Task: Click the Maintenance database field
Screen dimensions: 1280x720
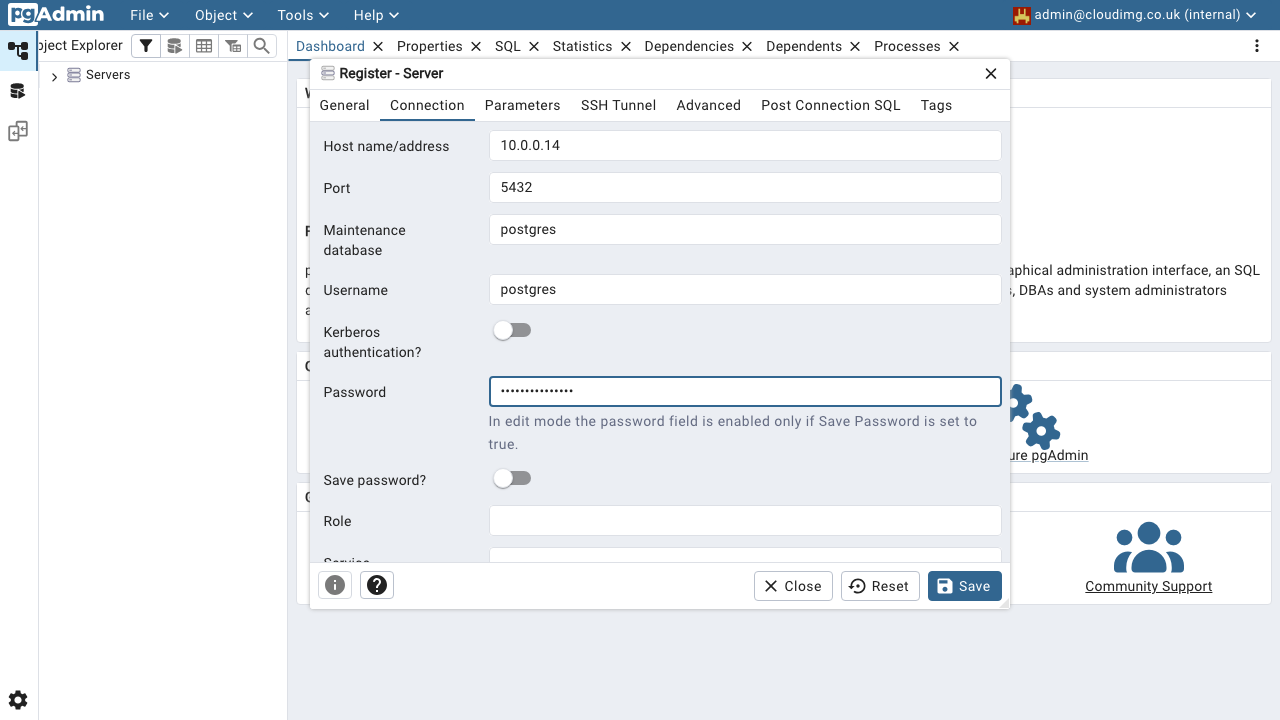Action: point(745,229)
